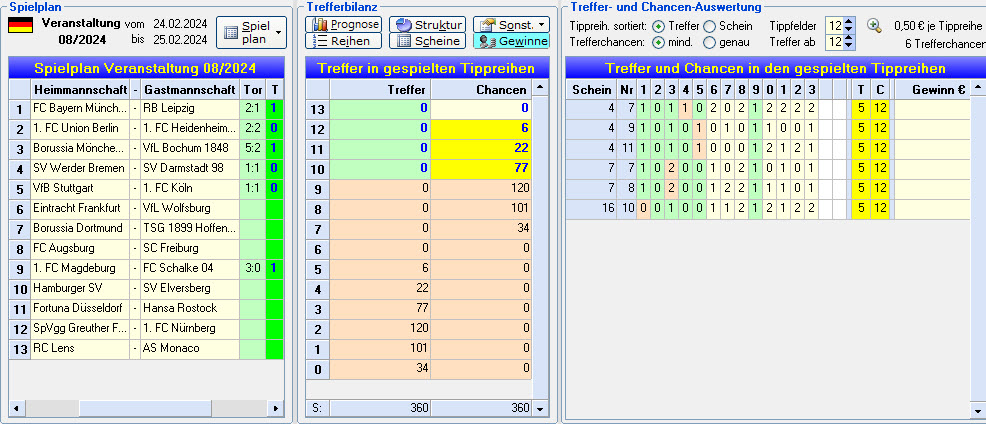Select the Schein sort radio button
The width and height of the screenshot is (986, 424).
[x=709, y=26]
